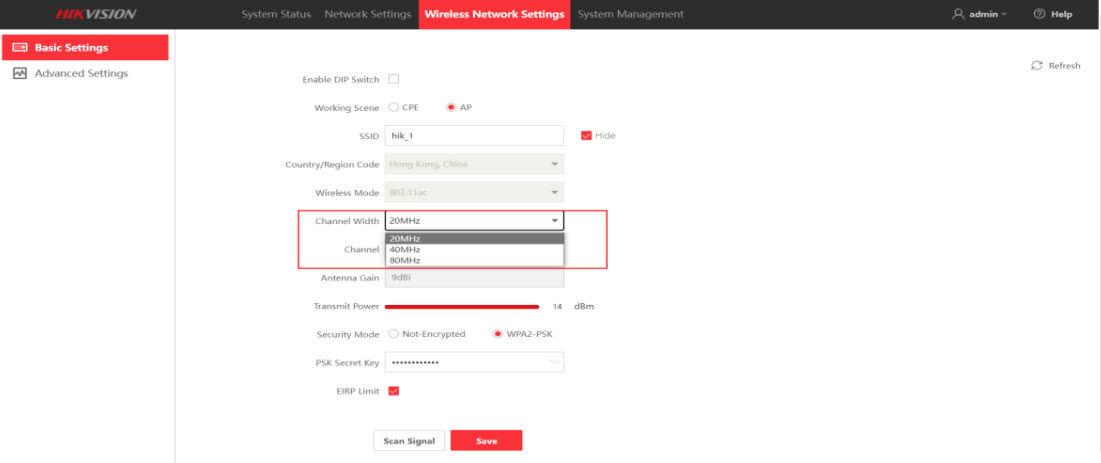Click the red Save button
Viewport: 1101px width, 463px height.
click(486, 441)
